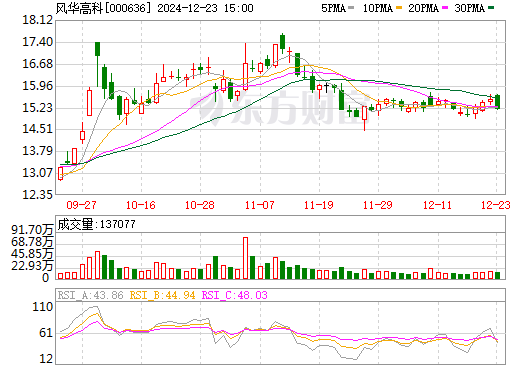Click the 20PMA legend label
Screen dimensions: 520x365
(x=423, y=8)
